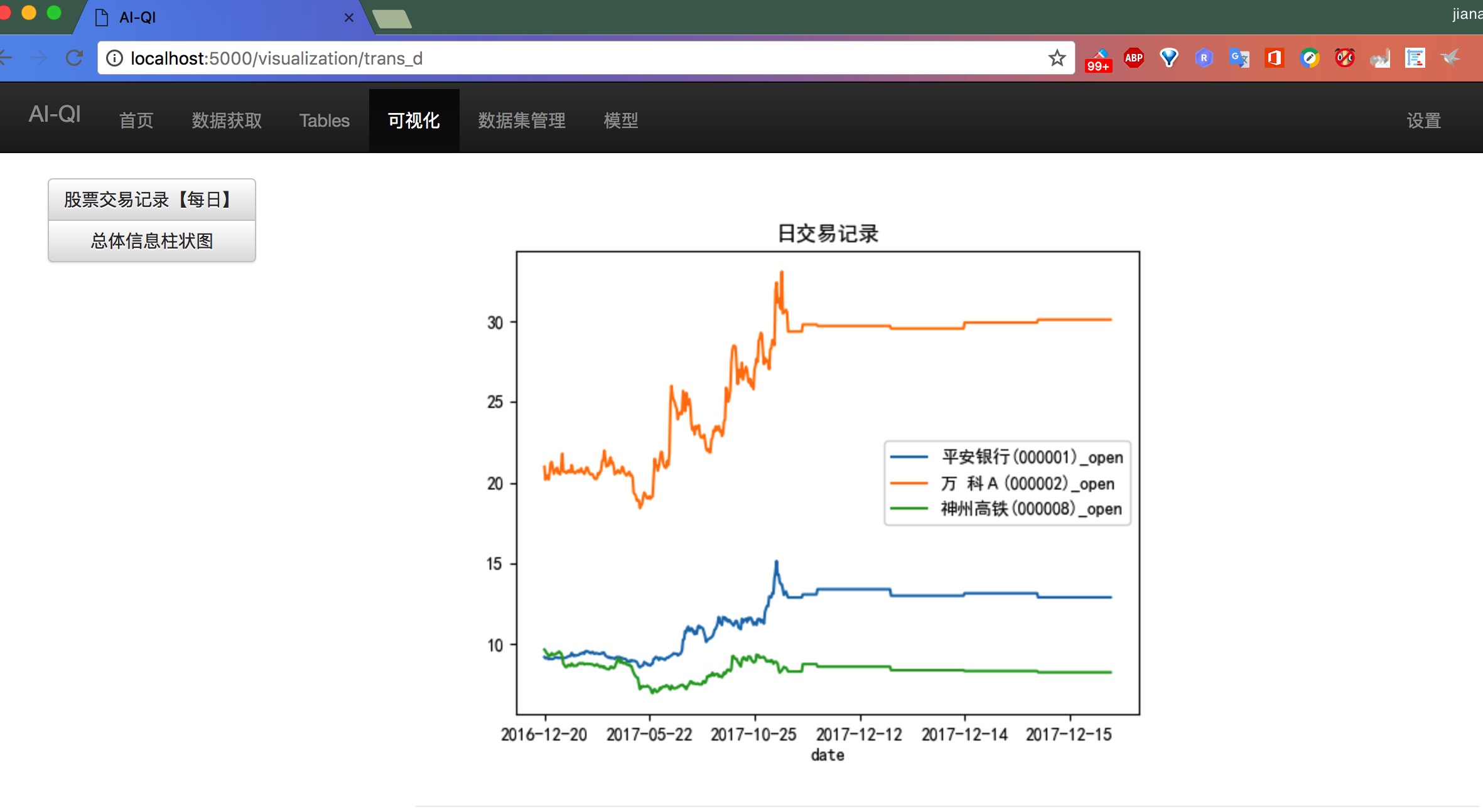Click the 总体信息柱状图 button
1483x812 pixels.
pyautogui.click(x=151, y=241)
